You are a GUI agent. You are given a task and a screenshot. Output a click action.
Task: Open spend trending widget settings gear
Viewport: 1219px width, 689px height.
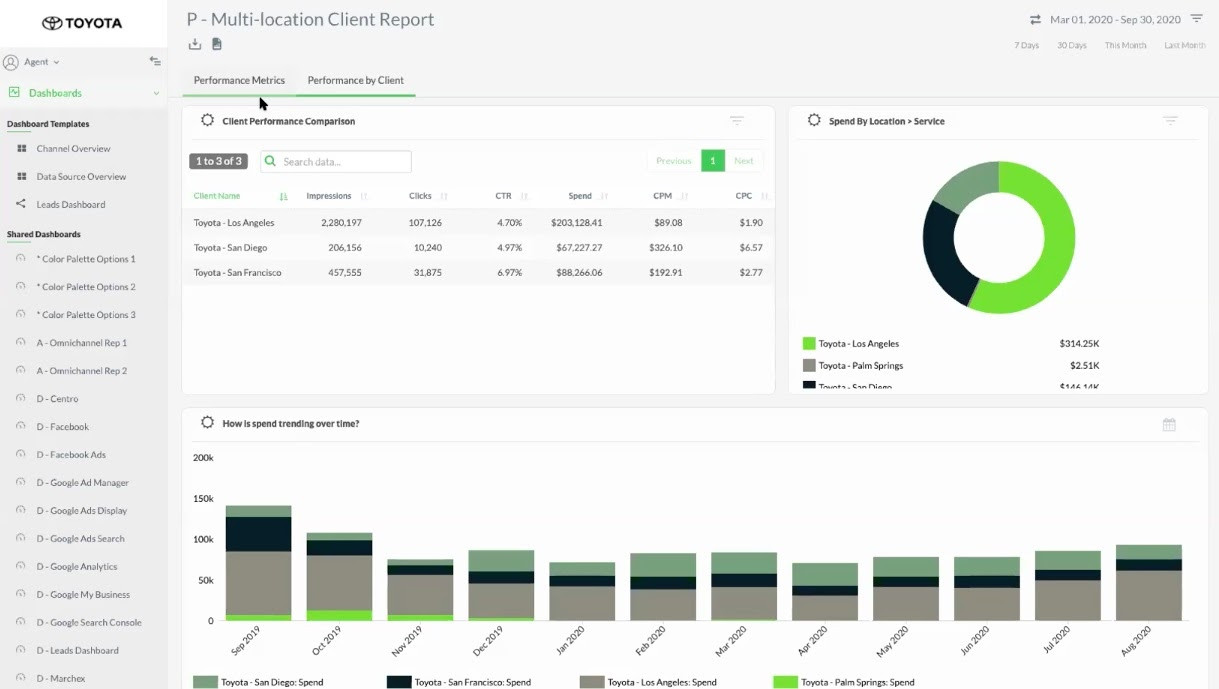207,423
